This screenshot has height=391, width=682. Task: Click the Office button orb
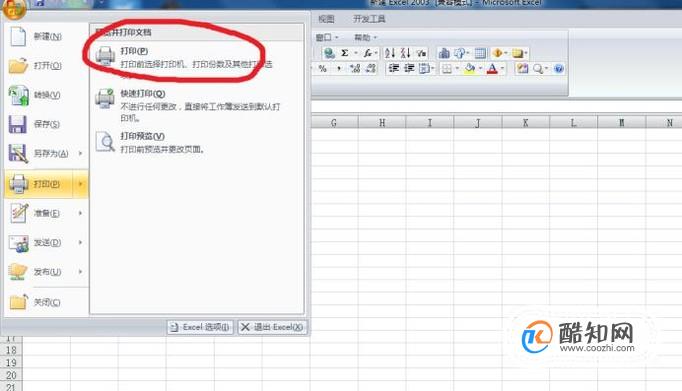point(14,8)
